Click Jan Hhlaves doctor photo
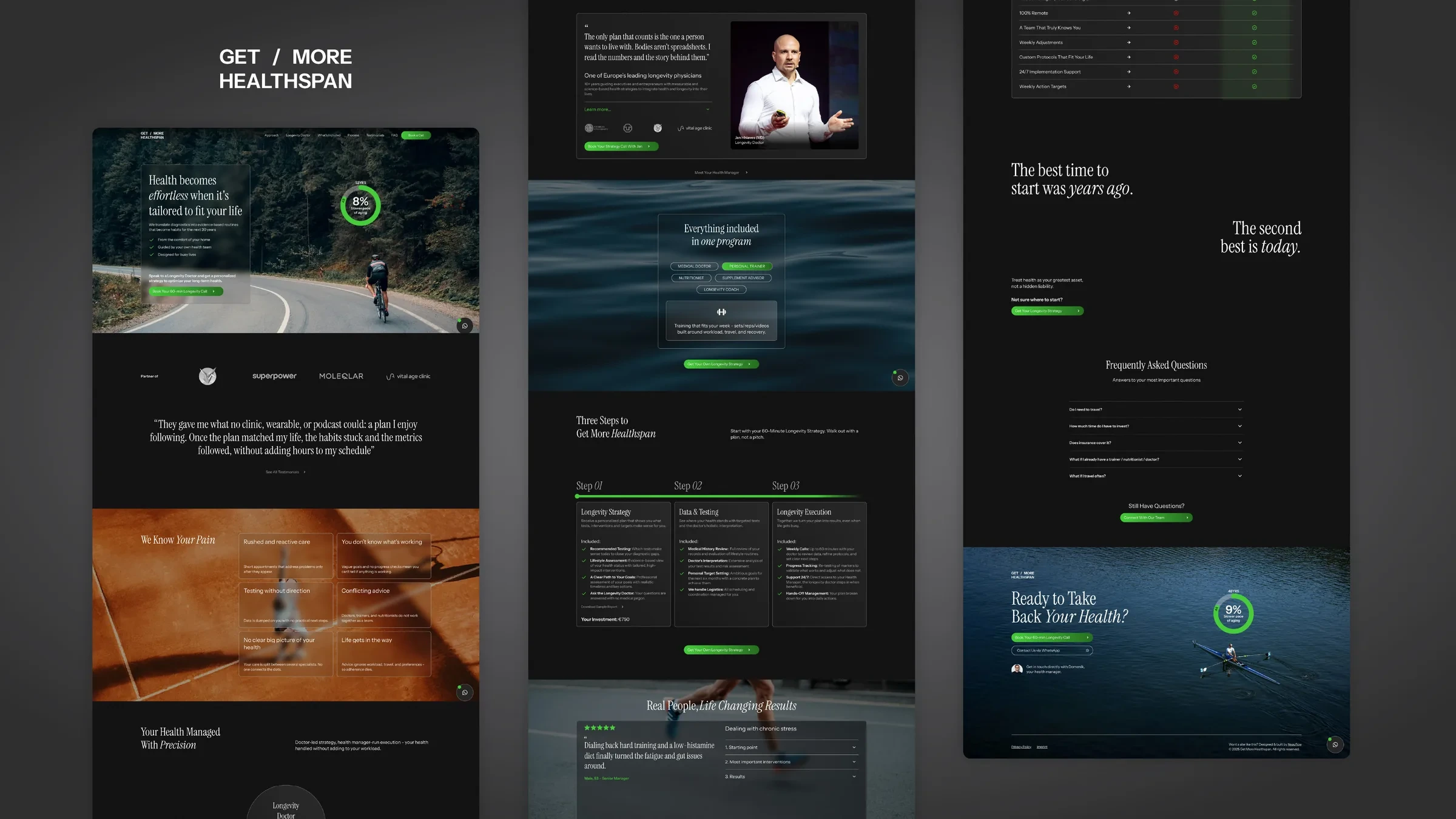1456x819 pixels. tap(795, 86)
